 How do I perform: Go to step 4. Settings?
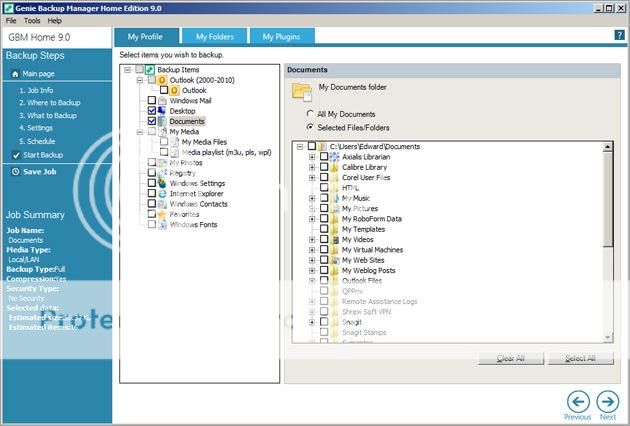pos(36,128)
